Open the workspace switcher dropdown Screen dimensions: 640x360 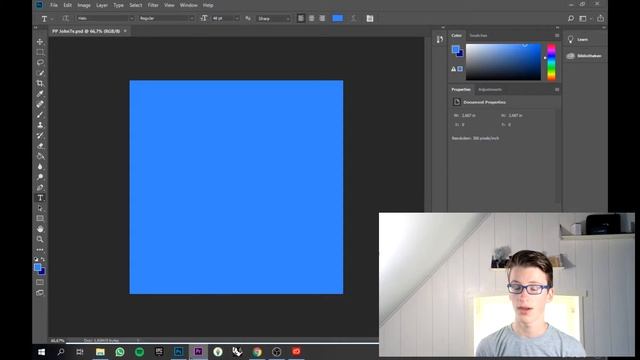coord(584,18)
